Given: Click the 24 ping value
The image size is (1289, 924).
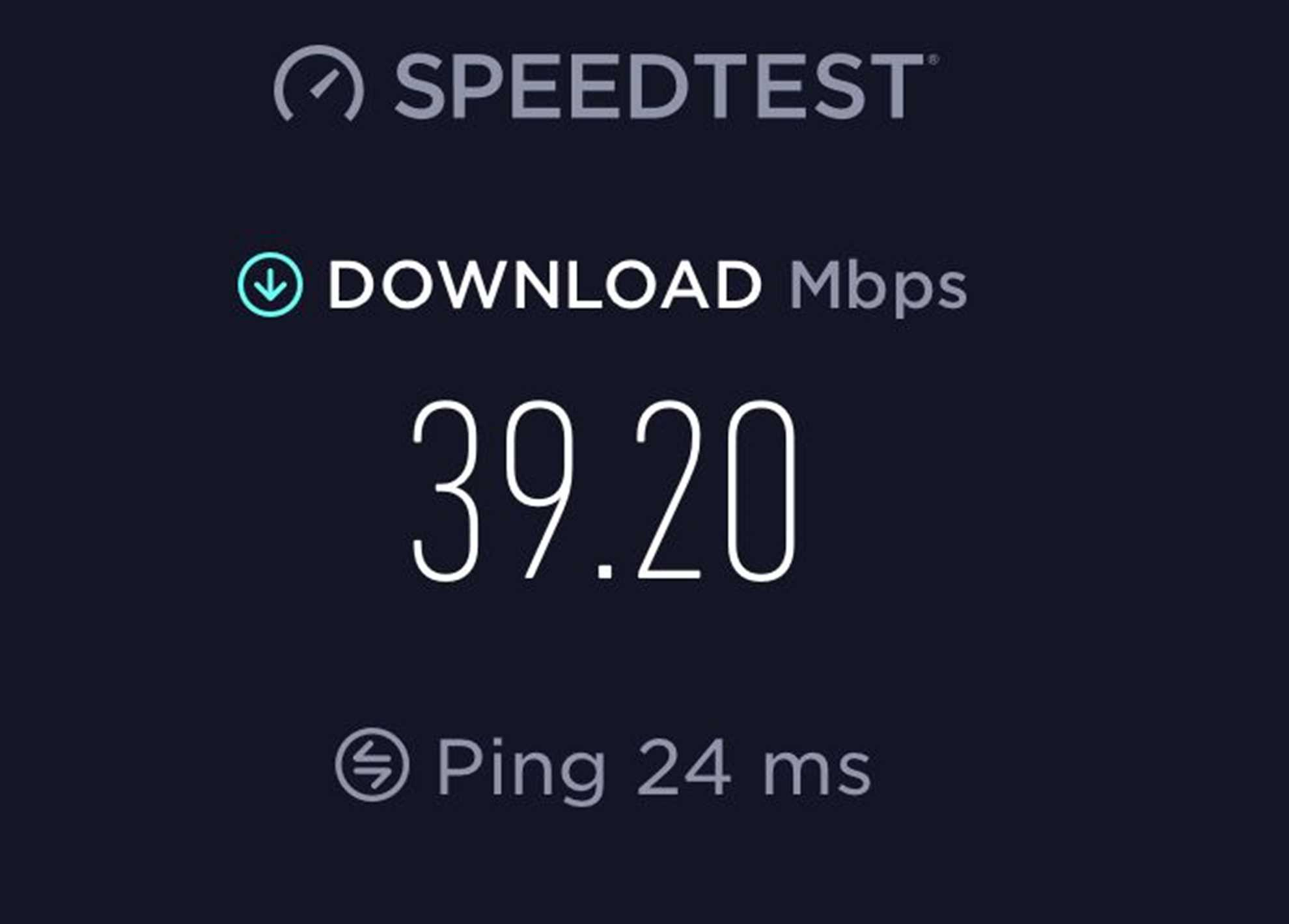Looking at the screenshot, I should pos(684,766).
